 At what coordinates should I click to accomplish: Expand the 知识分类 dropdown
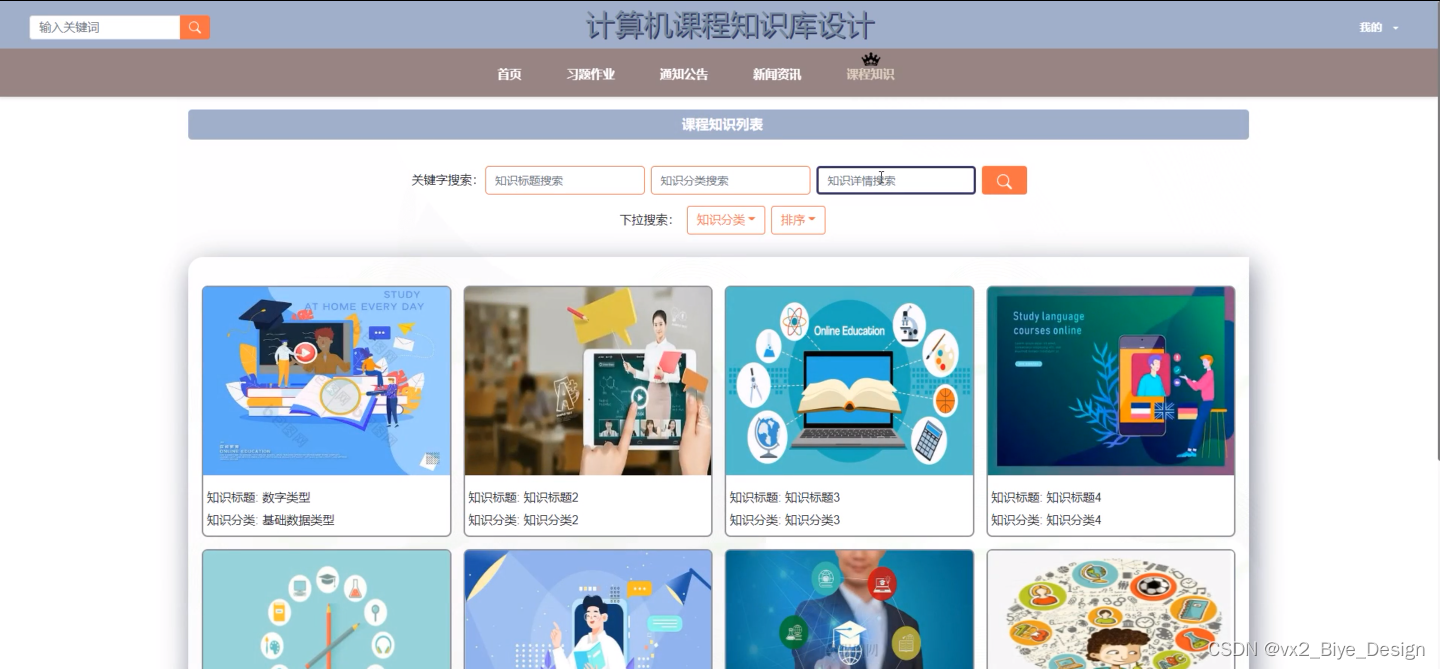(x=726, y=220)
